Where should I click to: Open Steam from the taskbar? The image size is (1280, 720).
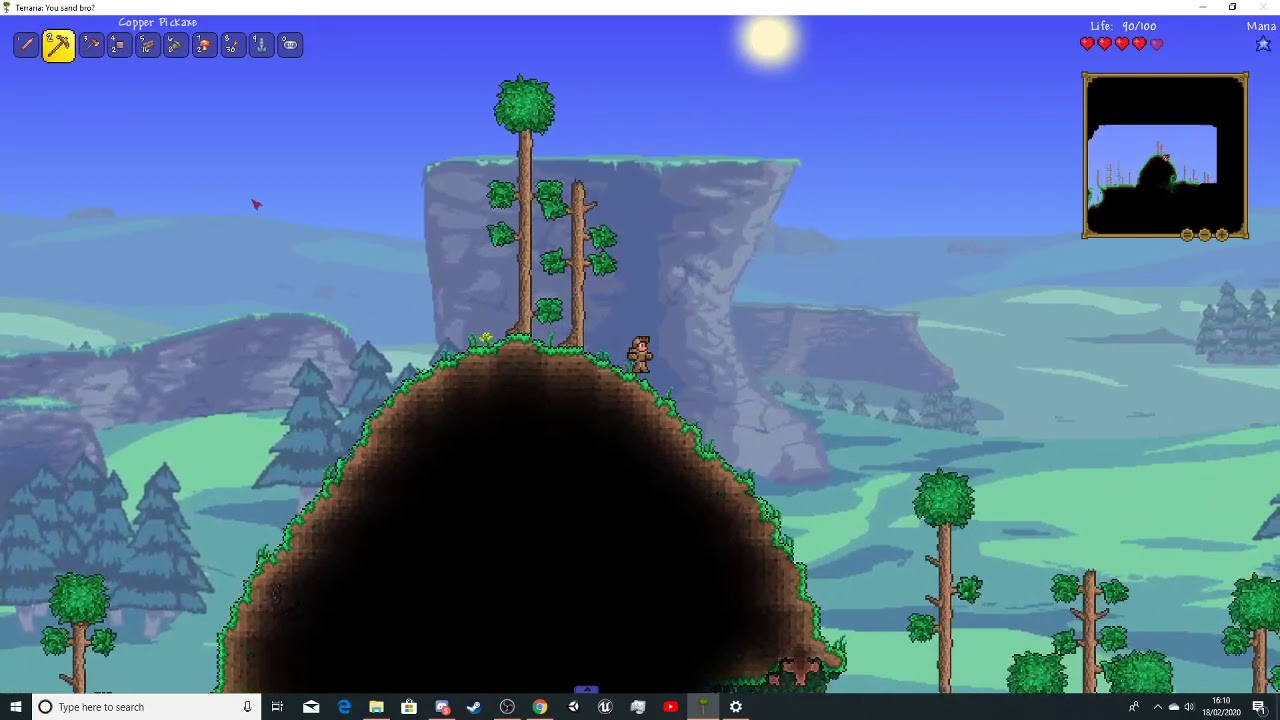point(474,707)
